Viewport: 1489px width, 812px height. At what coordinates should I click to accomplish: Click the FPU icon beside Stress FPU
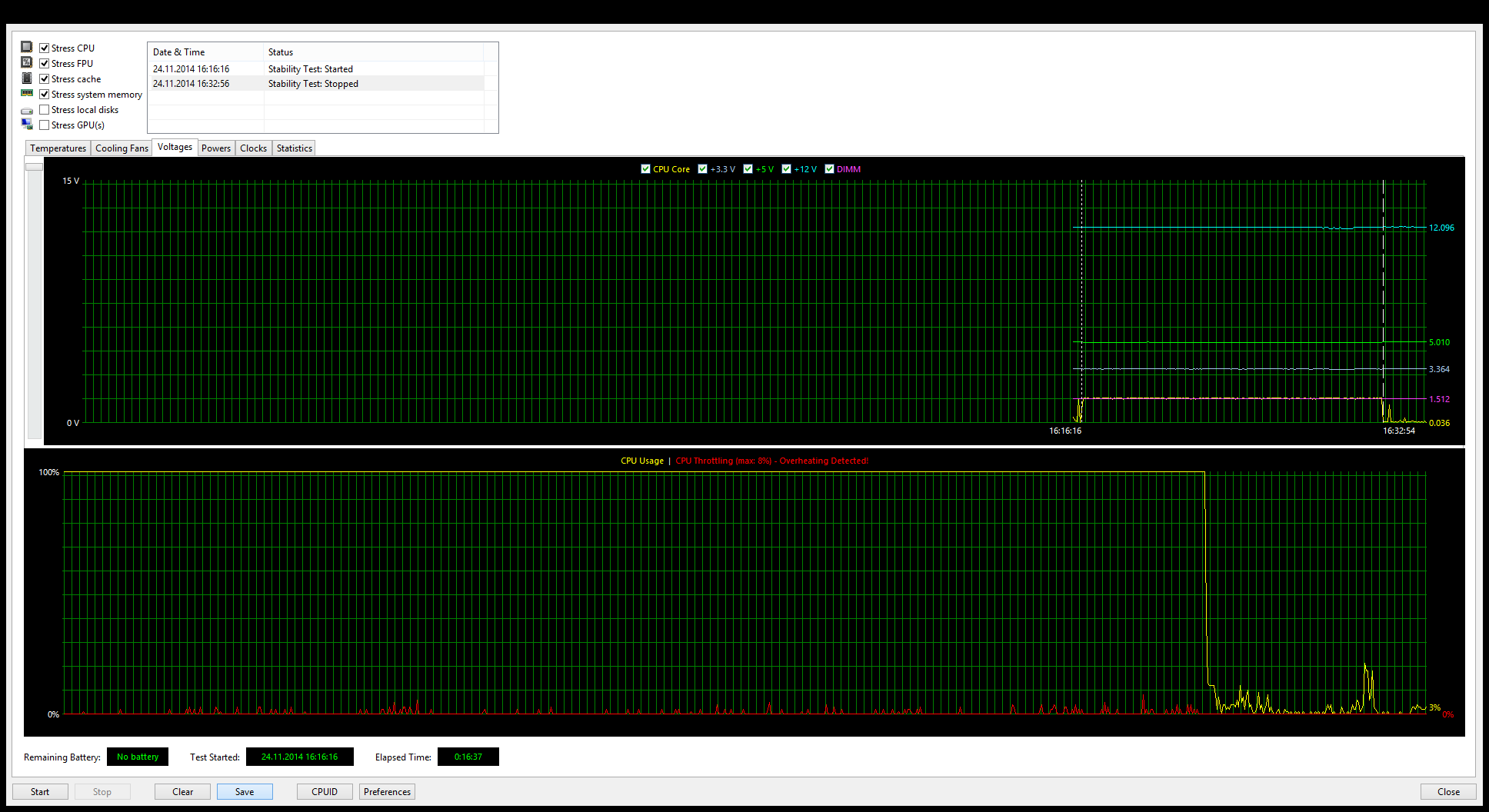[27, 62]
